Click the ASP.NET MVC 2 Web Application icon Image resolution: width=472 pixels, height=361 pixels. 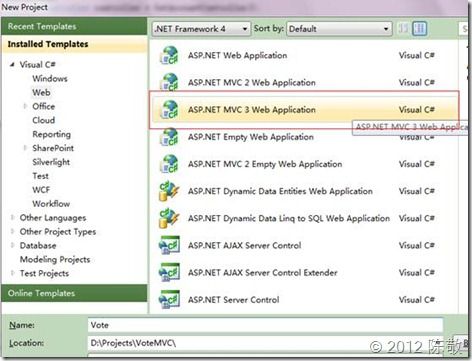tap(169, 82)
